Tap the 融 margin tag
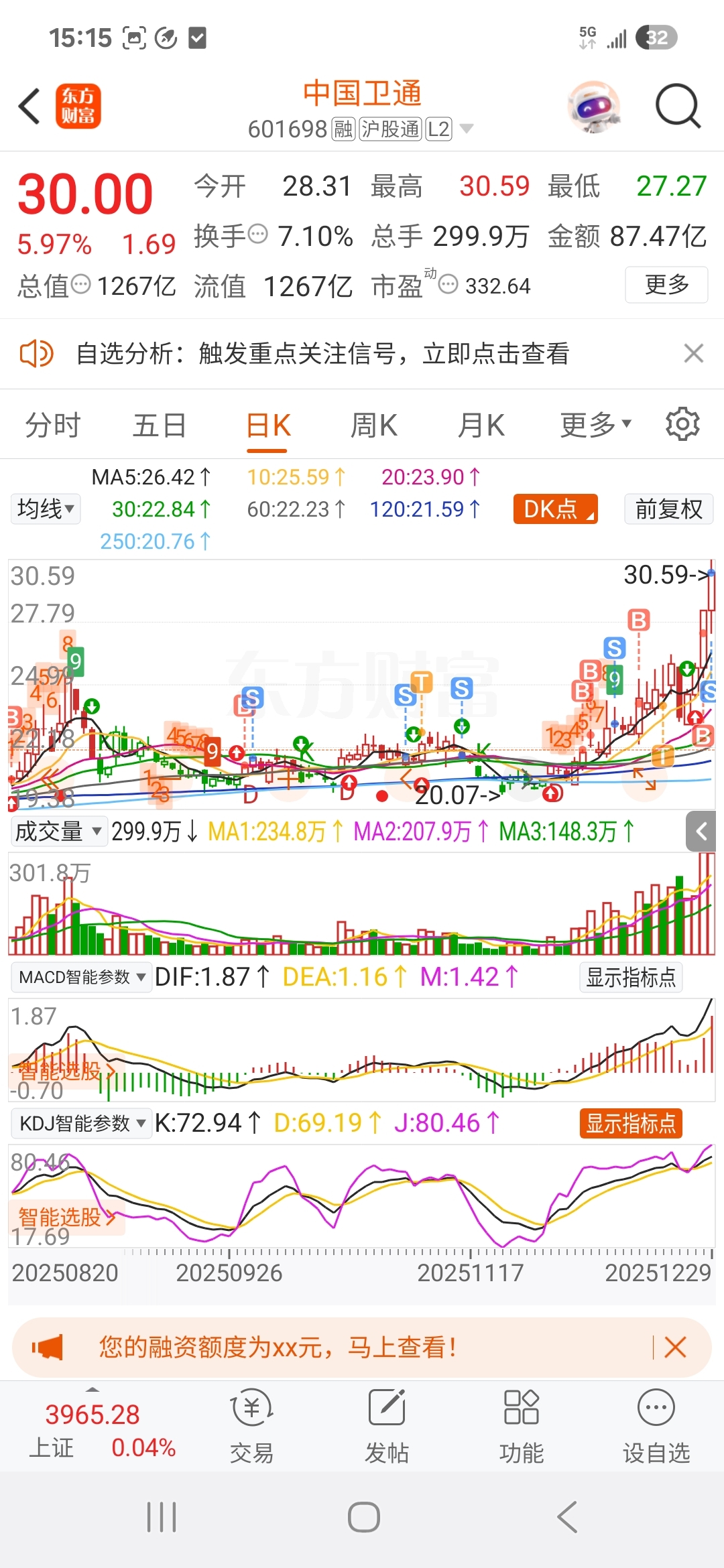724x1568 pixels. coord(343,129)
